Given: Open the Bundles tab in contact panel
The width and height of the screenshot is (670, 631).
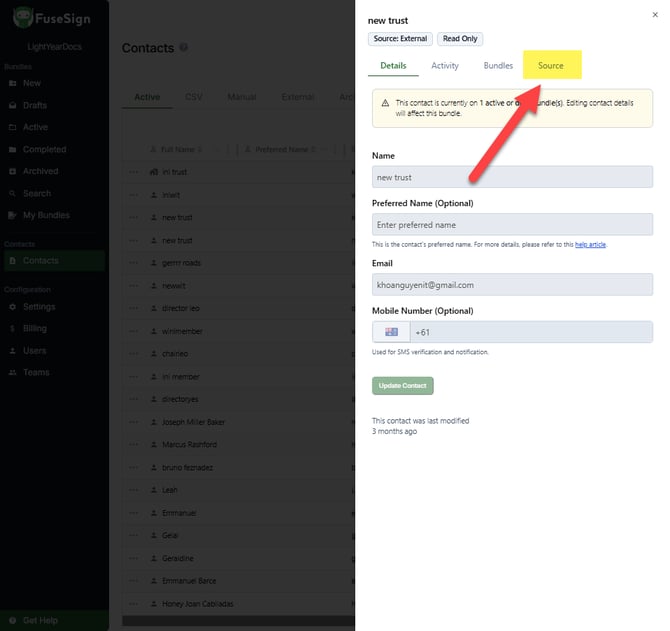Looking at the screenshot, I should [498, 65].
